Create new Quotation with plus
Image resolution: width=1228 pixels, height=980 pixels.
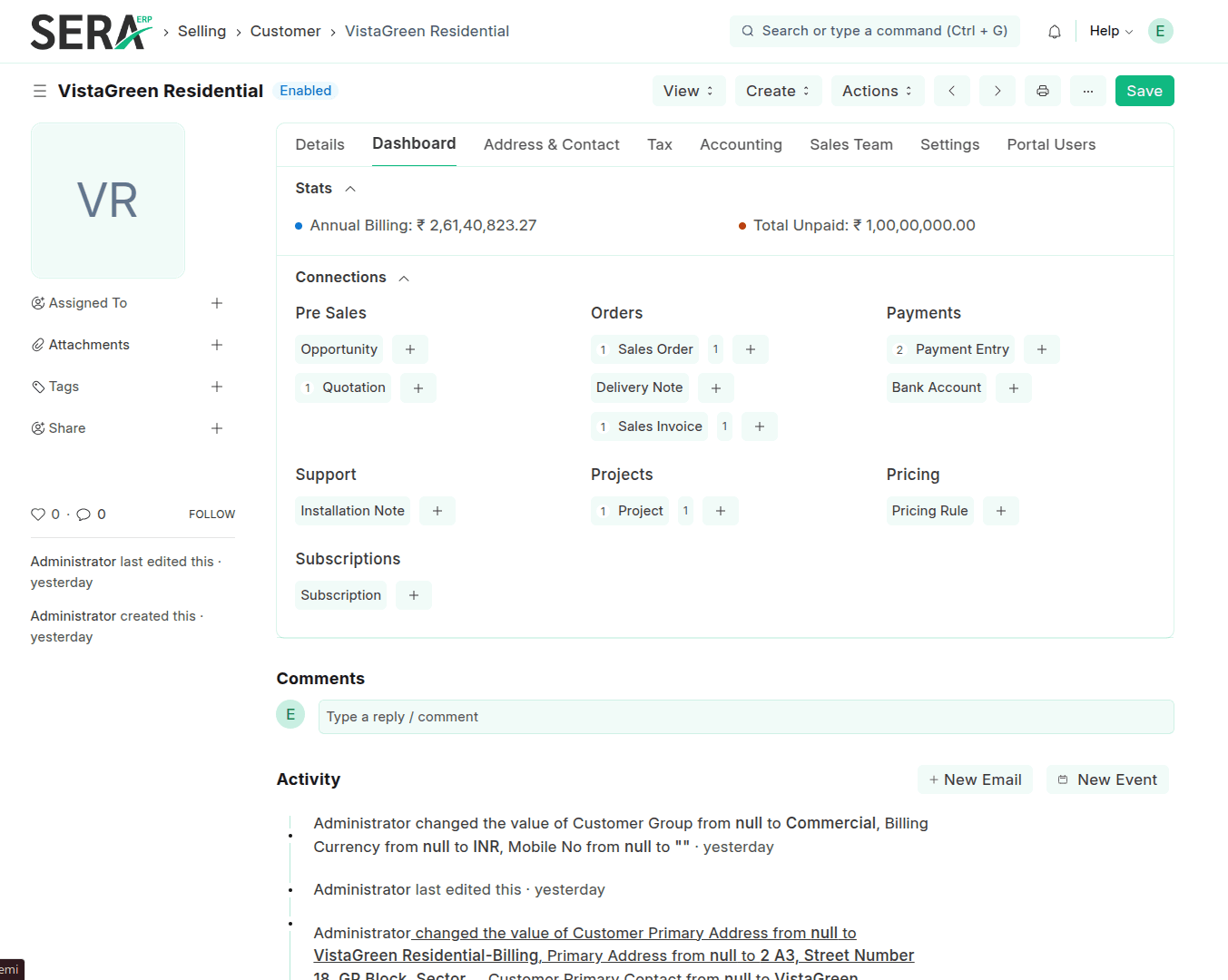pos(418,387)
